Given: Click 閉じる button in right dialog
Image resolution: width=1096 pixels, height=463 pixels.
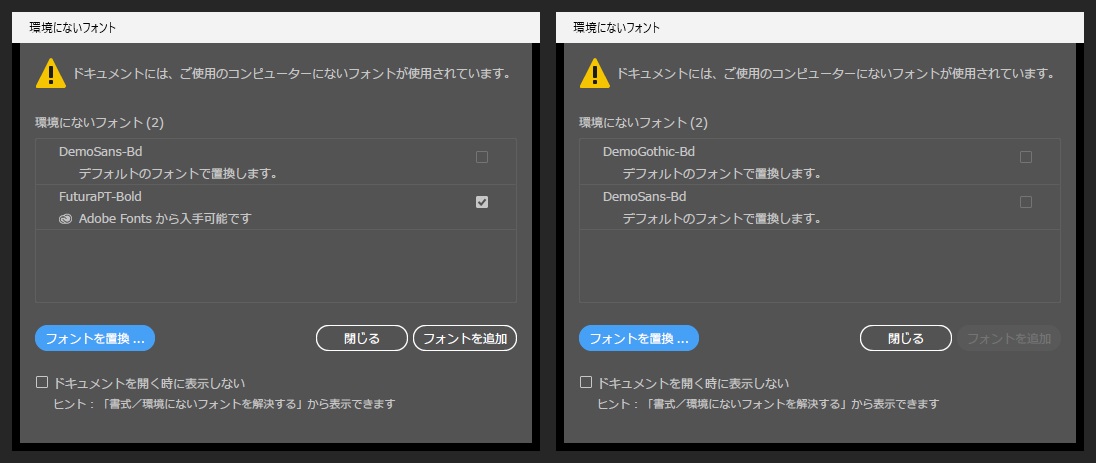Looking at the screenshot, I should (x=905, y=339).
